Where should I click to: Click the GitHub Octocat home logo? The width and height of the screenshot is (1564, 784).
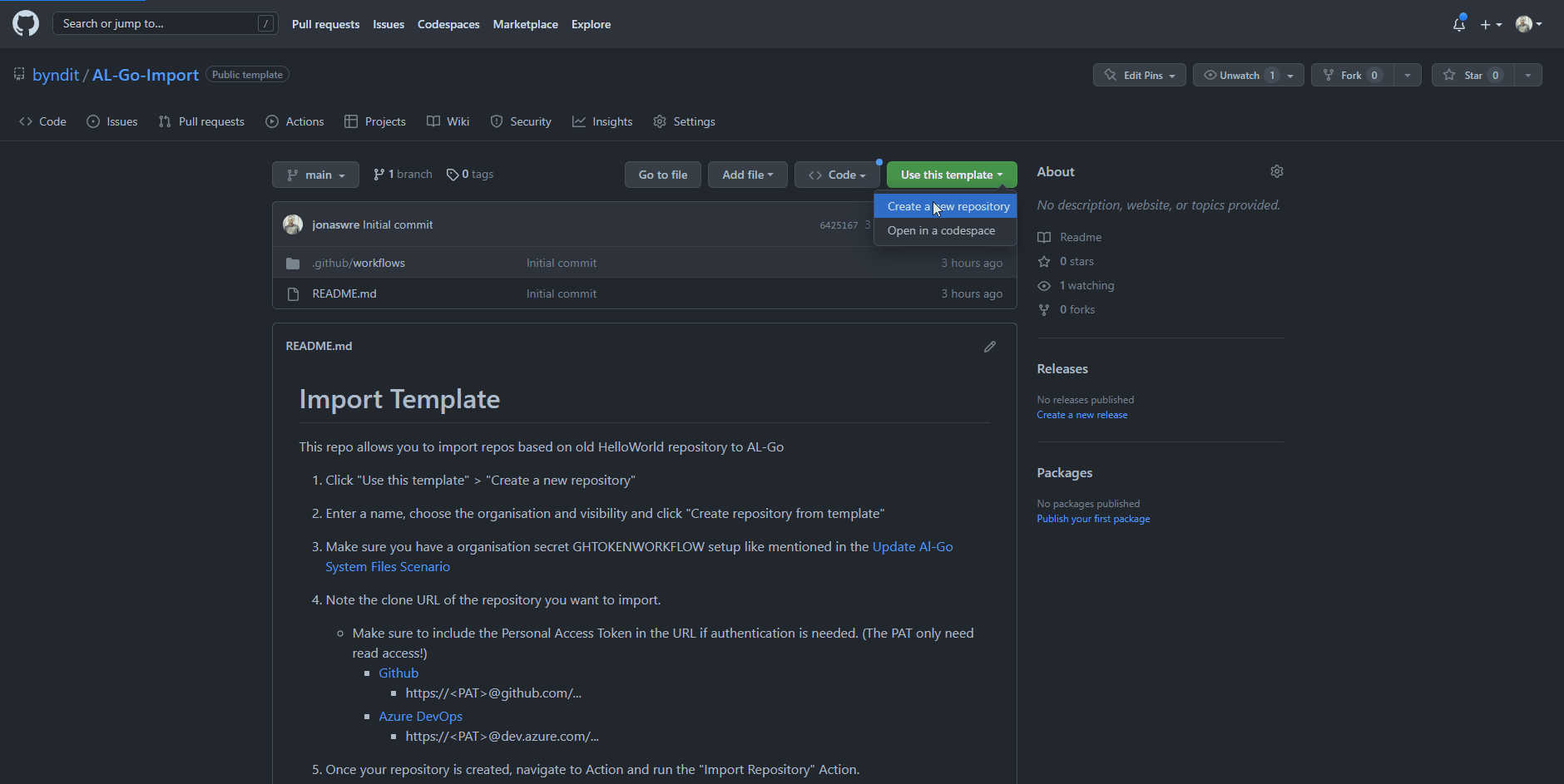click(x=26, y=23)
